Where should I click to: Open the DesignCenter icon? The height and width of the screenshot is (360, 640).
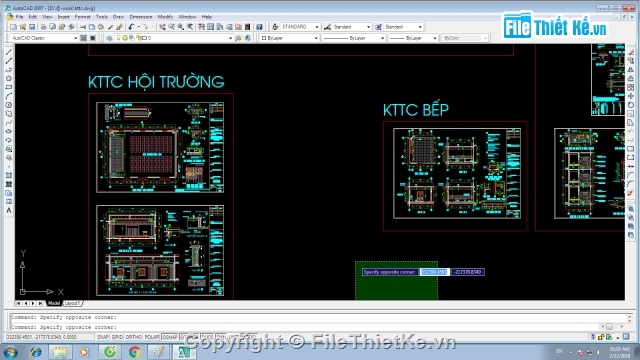coord(211,27)
